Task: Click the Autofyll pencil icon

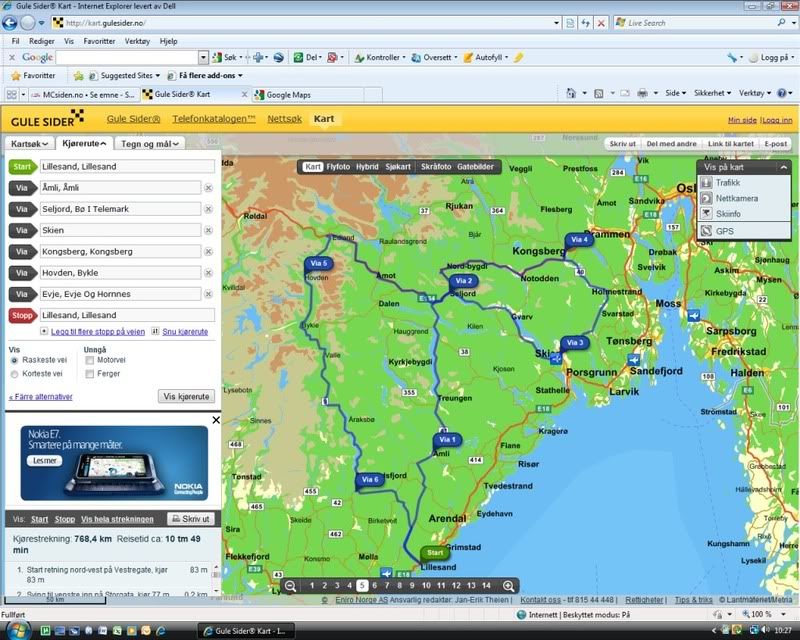Action: click(468, 58)
